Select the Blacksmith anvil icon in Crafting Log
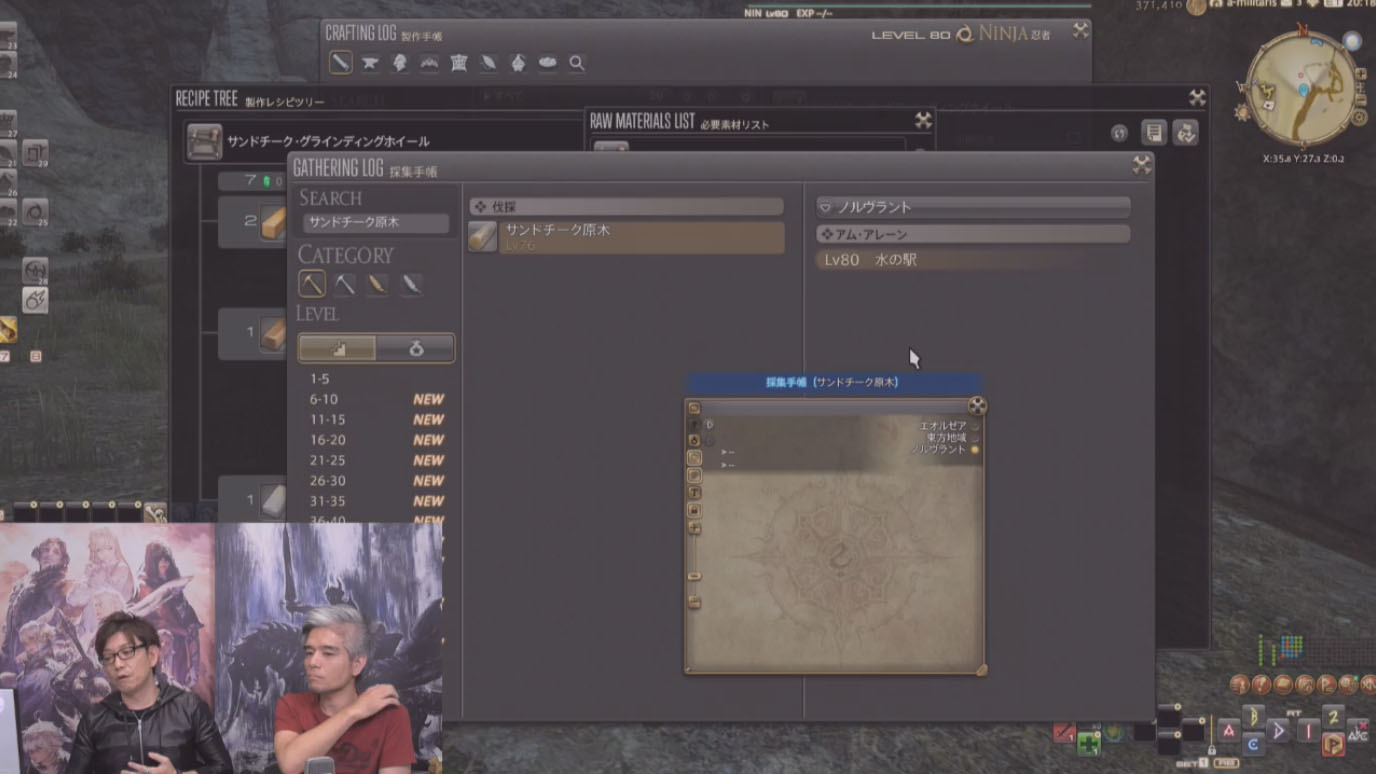 tap(370, 62)
